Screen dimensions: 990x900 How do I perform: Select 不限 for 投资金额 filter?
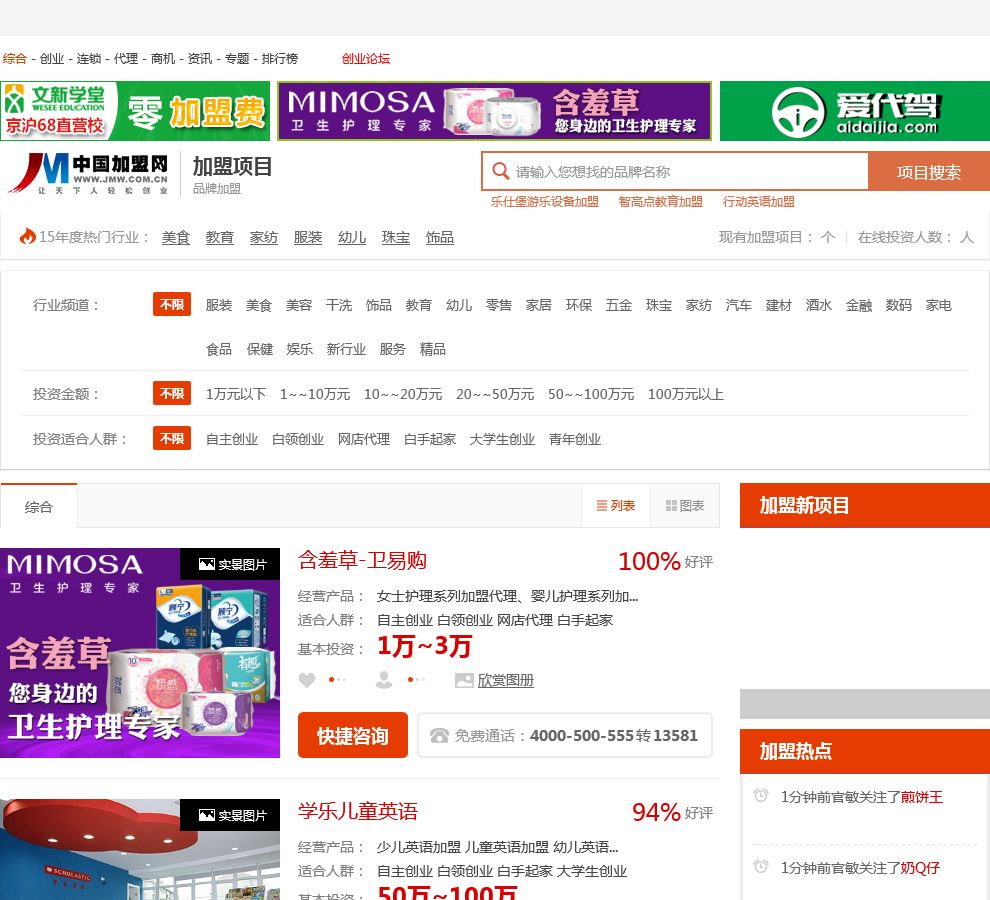[x=172, y=393]
